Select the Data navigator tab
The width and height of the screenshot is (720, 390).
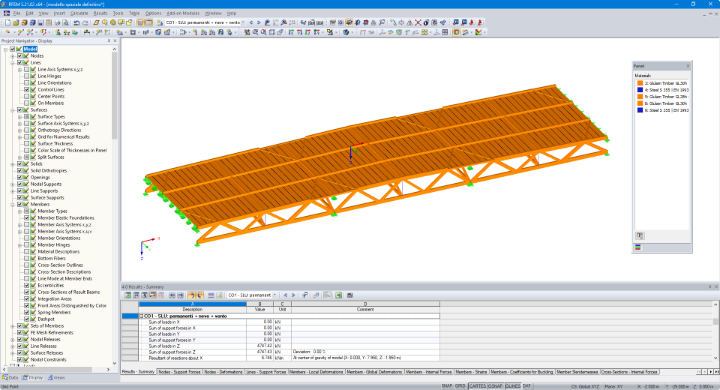click(x=11, y=378)
